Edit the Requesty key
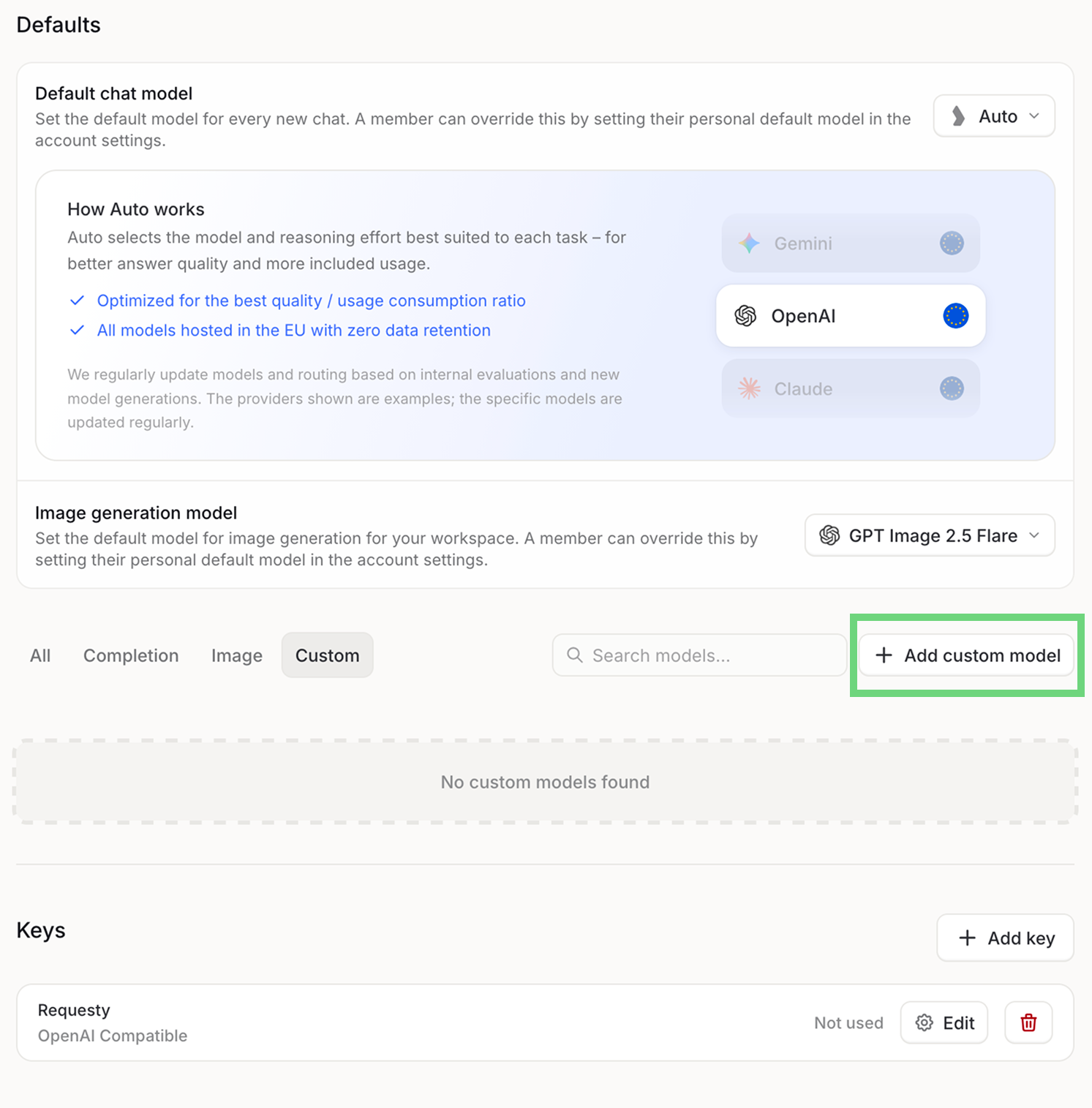1092x1108 pixels. [x=944, y=1022]
